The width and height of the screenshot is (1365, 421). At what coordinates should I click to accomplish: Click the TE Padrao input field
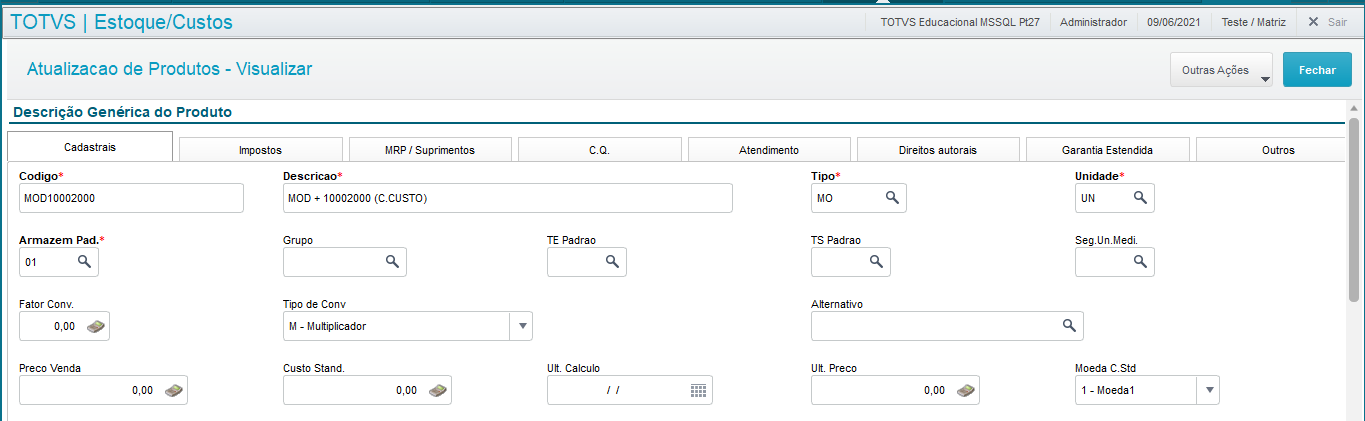587,261
